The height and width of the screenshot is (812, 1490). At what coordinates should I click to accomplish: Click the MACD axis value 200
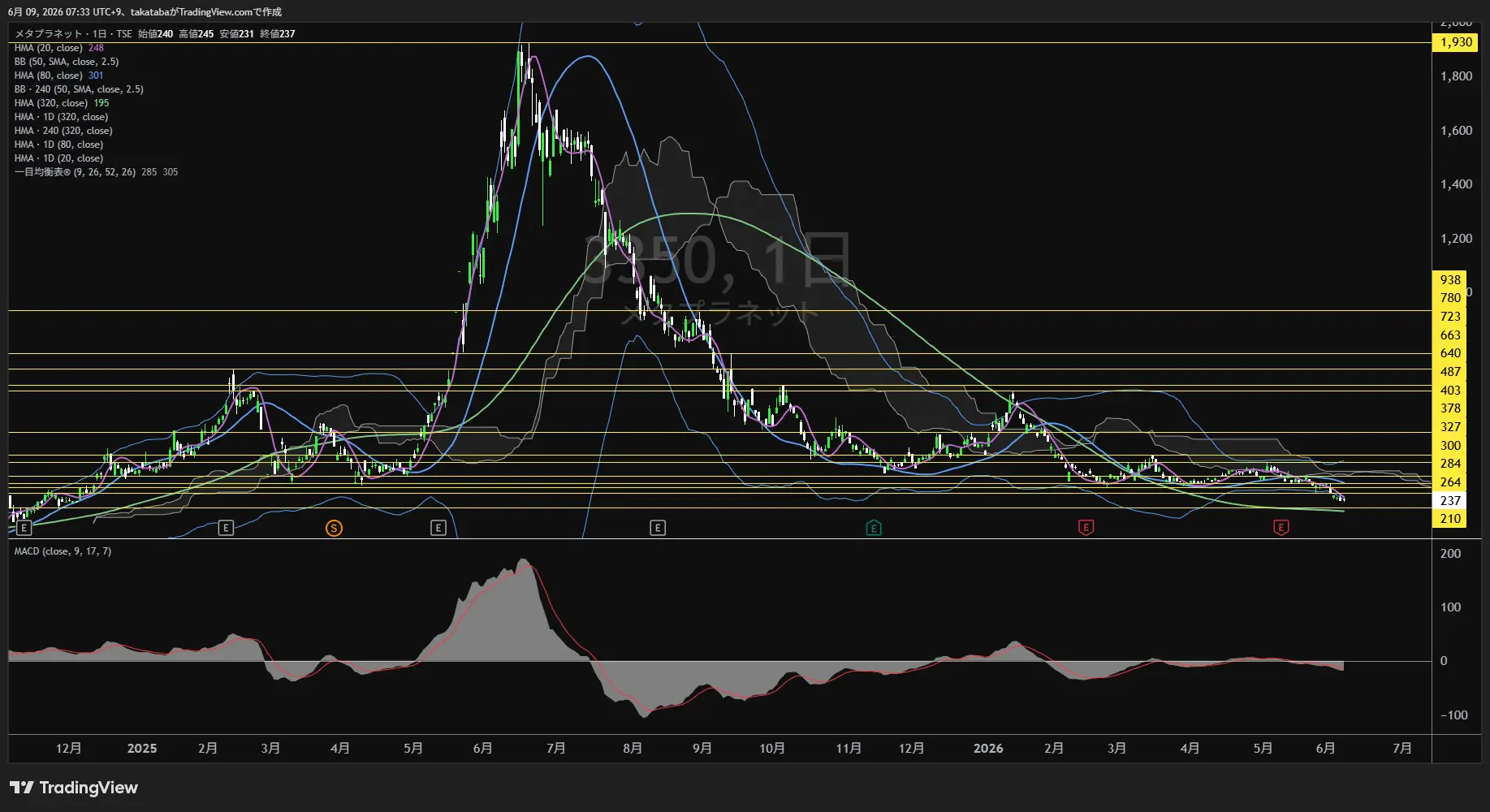(x=1450, y=554)
